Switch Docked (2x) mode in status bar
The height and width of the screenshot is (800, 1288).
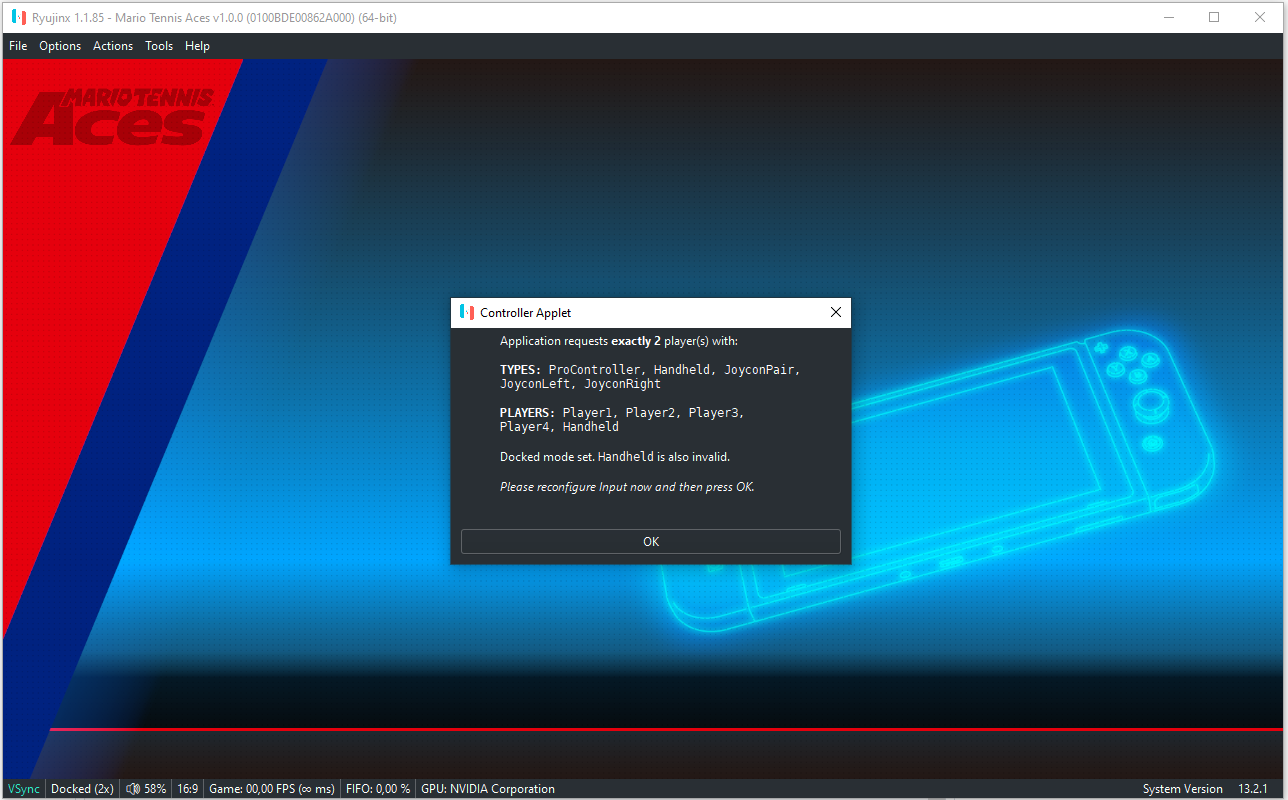(82, 789)
